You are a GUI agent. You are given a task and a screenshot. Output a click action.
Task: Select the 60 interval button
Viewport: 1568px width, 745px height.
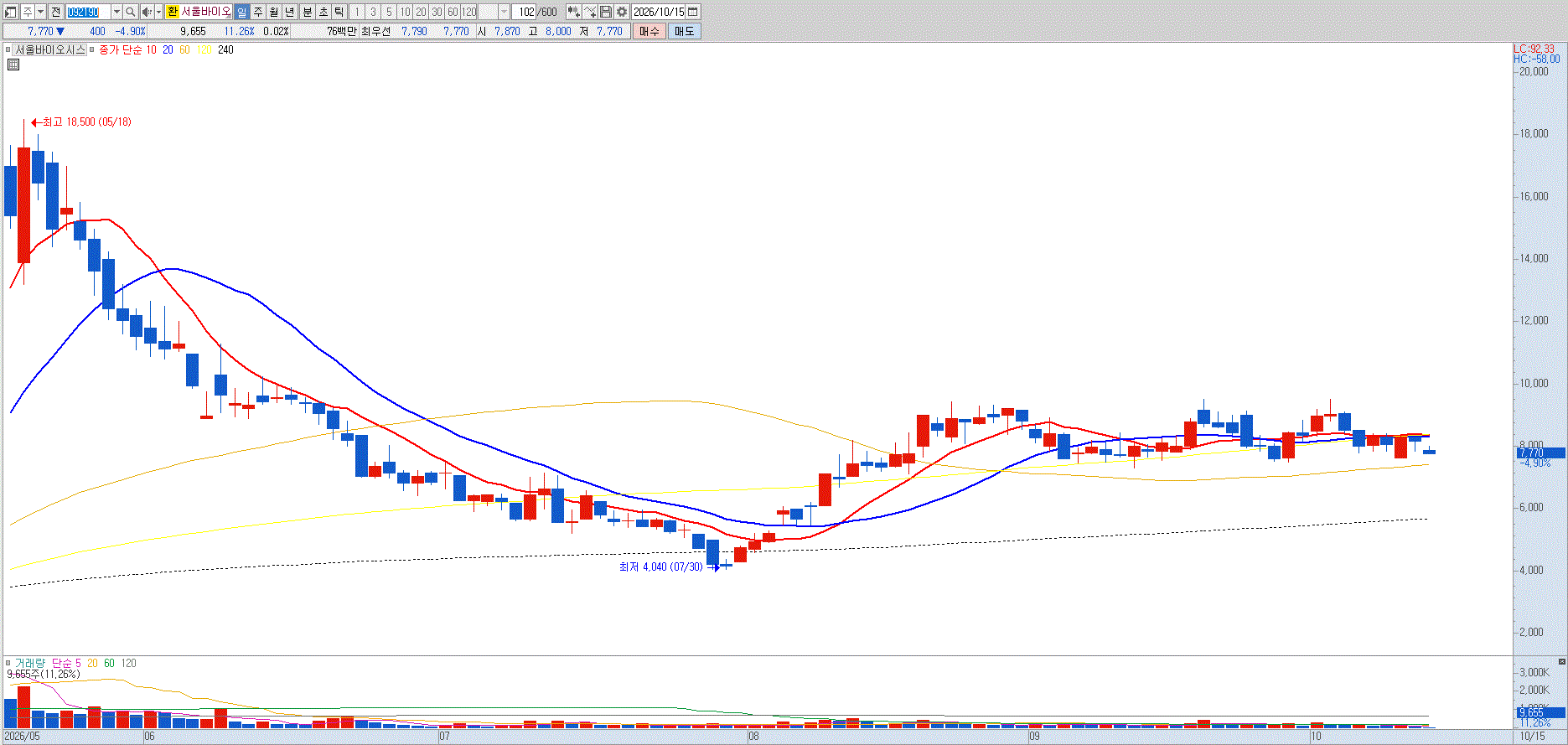pos(453,12)
